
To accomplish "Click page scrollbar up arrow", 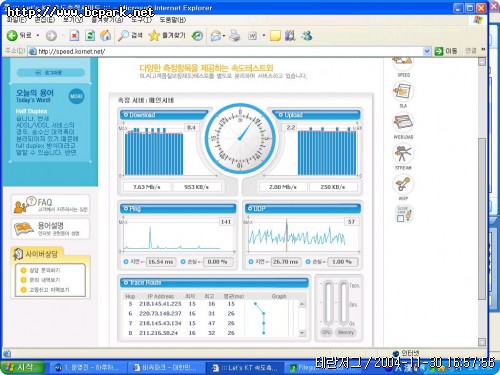I will [482, 62].
